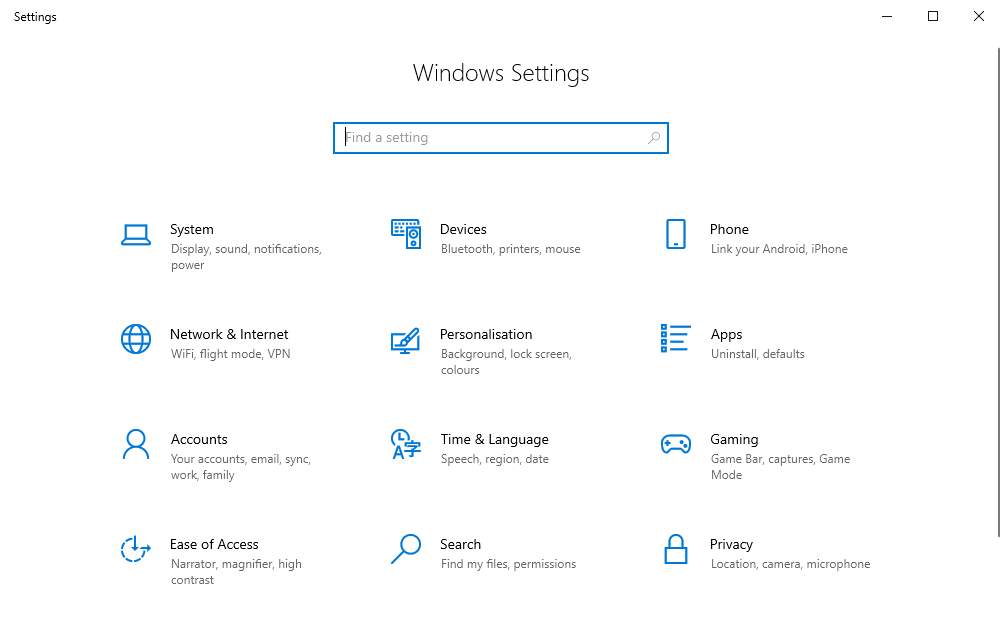1002x632 pixels.
Task: Click the Ease of Access icon
Action: pyautogui.click(x=135, y=549)
